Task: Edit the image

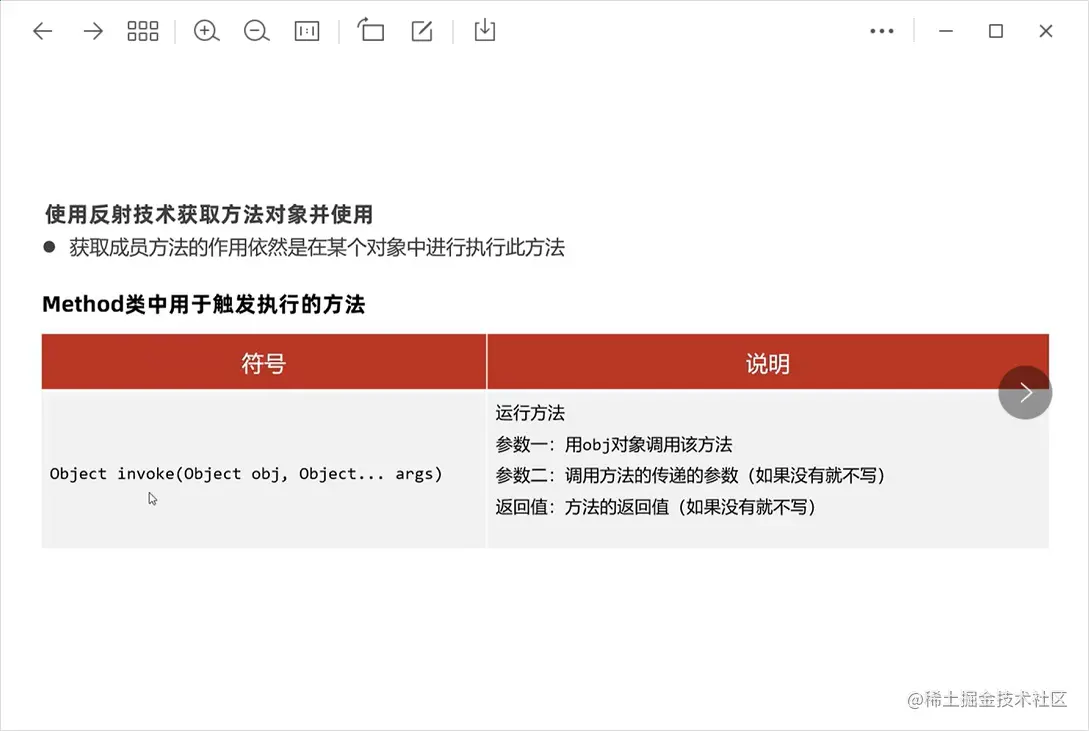Action: point(422,31)
